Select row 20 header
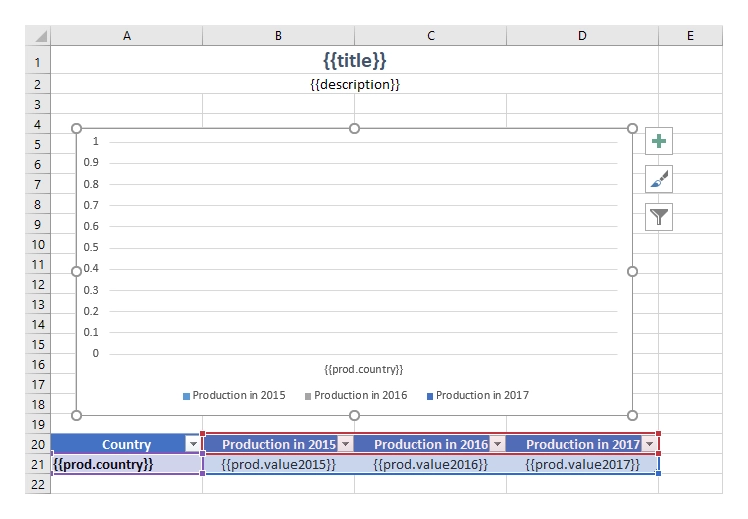This screenshot has height=519, width=748. [x=38, y=444]
